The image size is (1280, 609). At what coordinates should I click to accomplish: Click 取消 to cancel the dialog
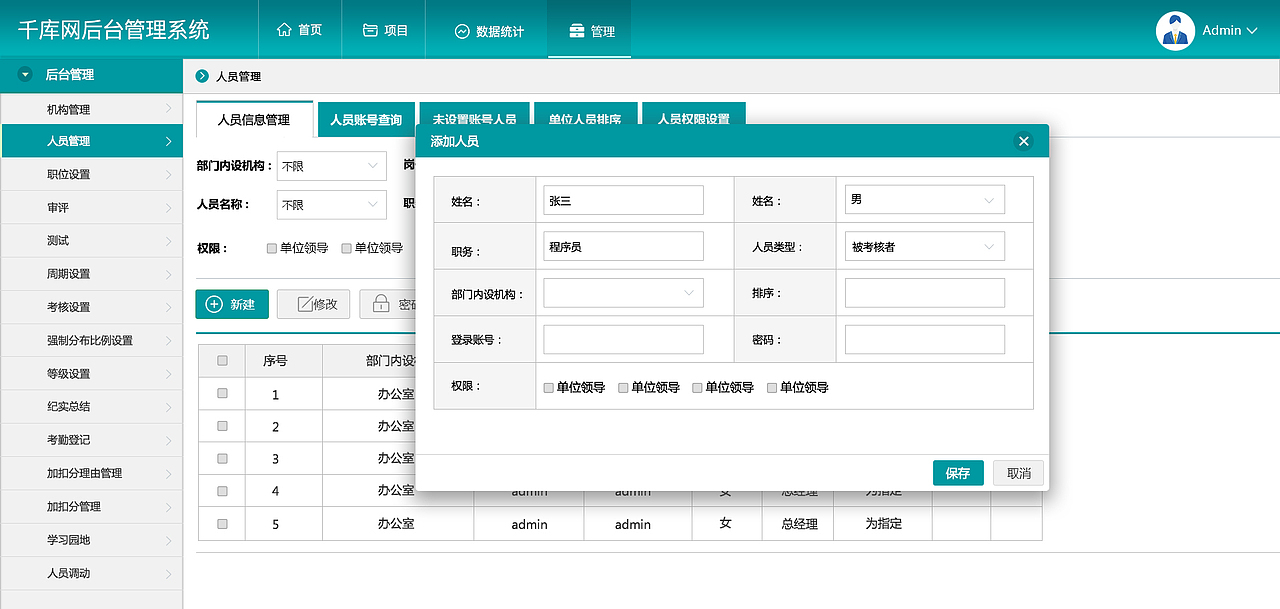1017,473
